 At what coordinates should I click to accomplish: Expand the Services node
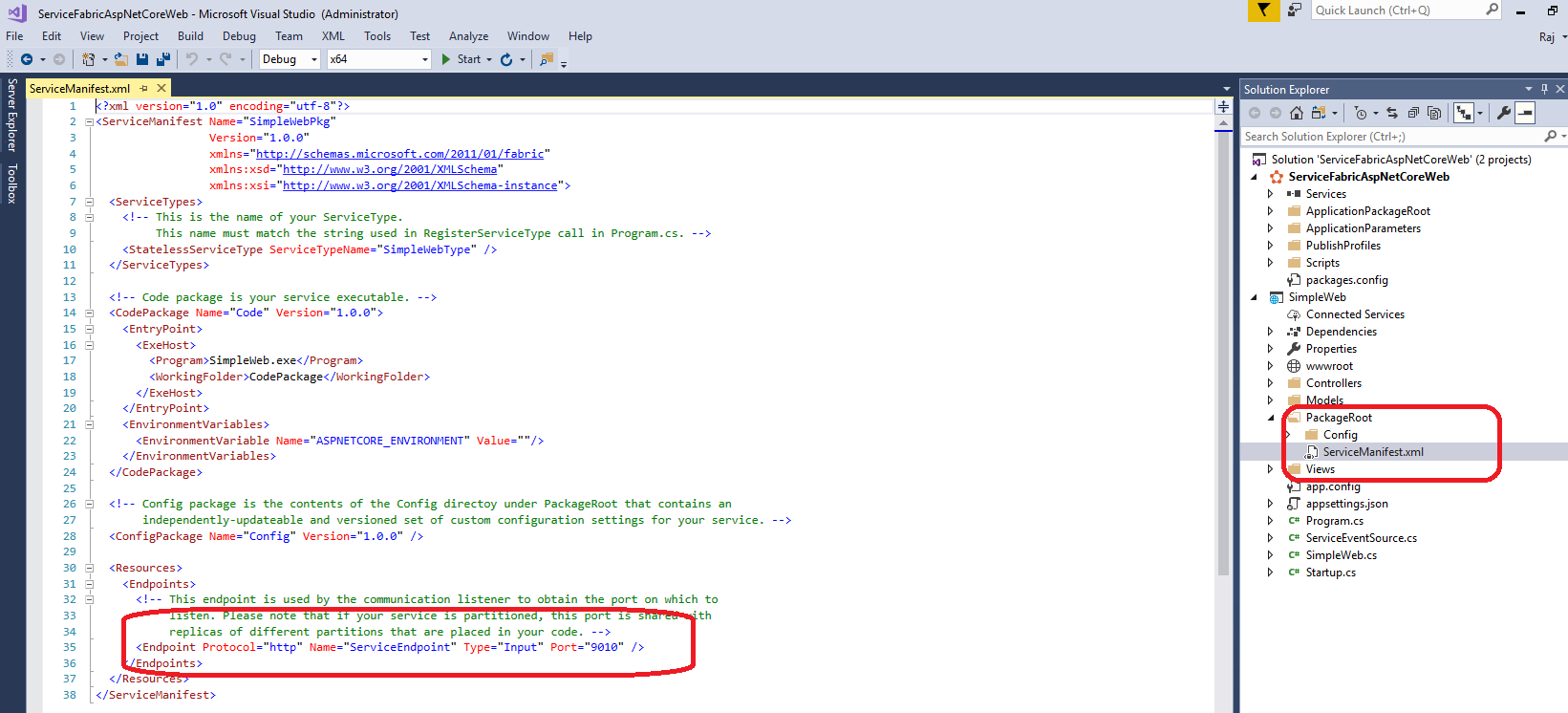click(x=1270, y=194)
